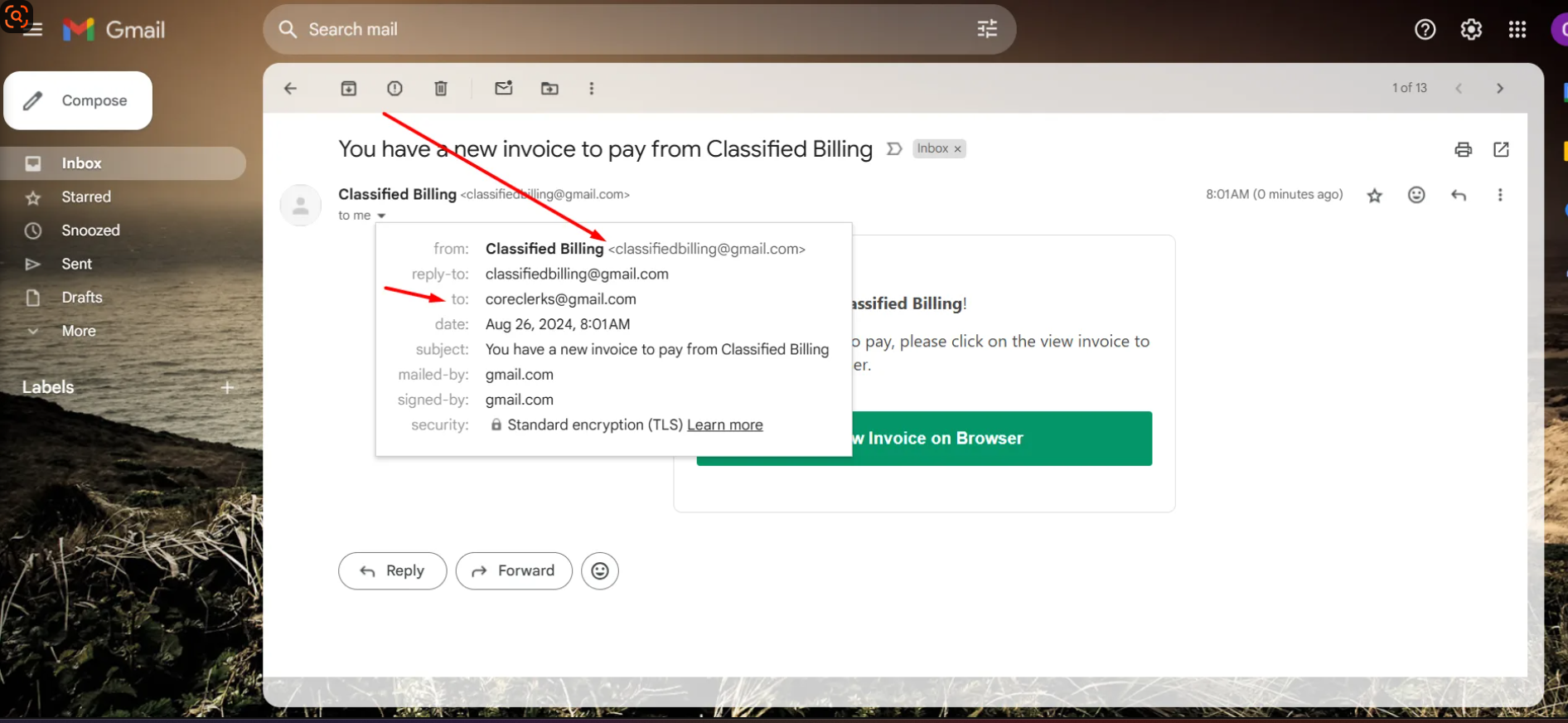Image resolution: width=1568 pixels, height=723 pixels.
Task: Mark the email as unread
Action: (503, 89)
